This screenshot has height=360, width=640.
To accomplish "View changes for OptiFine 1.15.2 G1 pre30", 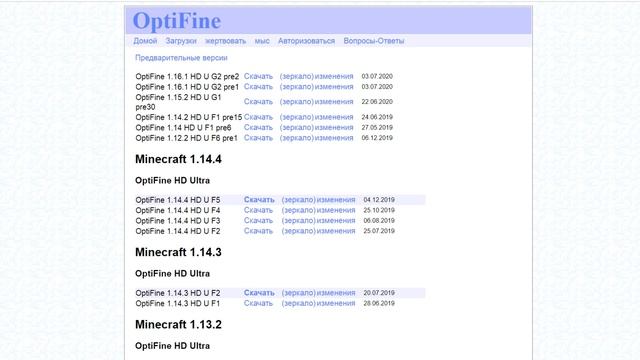I will point(334,102).
